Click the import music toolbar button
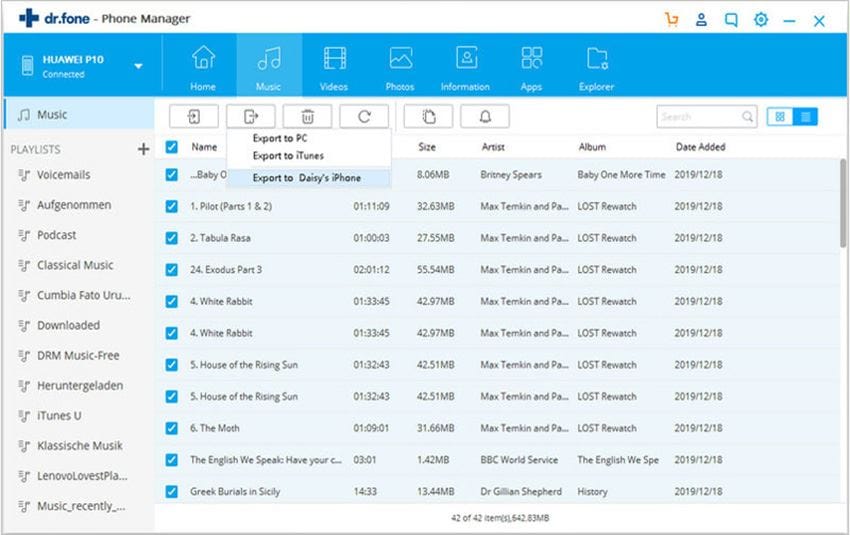The width and height of the screenshot is (850, 535). pyautogui.click(x=194, y=117)
